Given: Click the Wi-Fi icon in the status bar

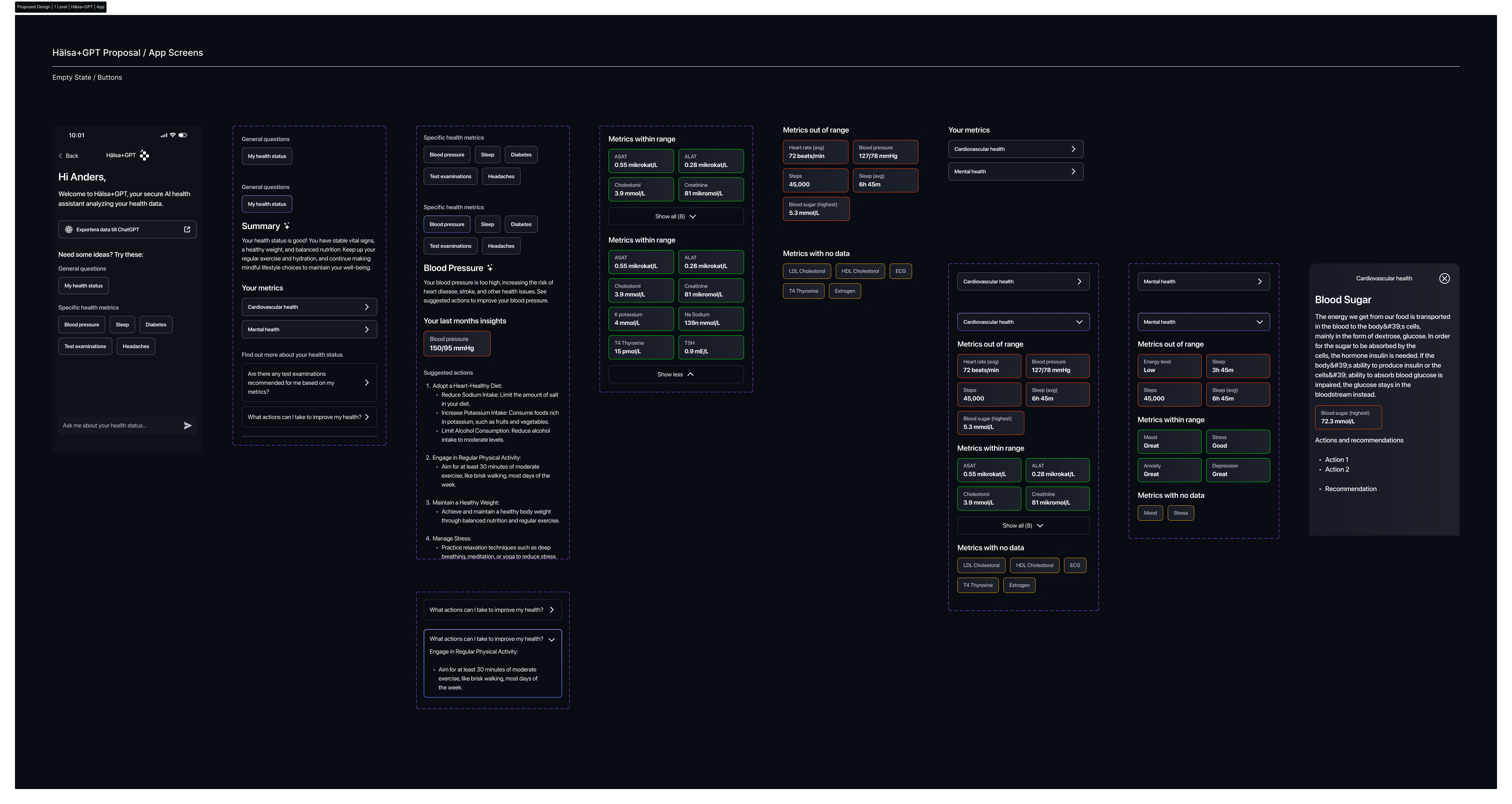Looking at the screenshot, I should click(x=173, y=135).
